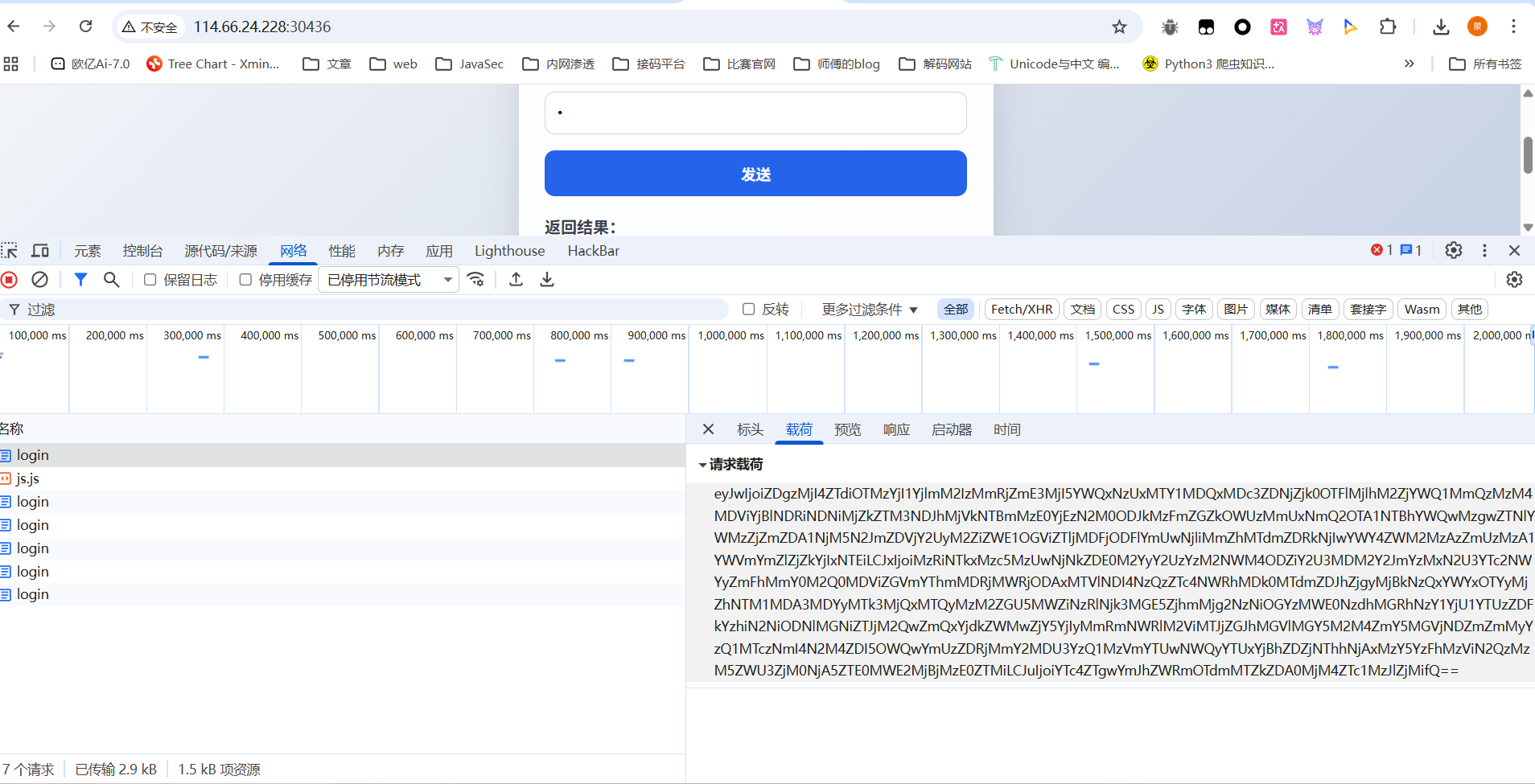Open the 控制台 panel tab

tap(142, 251)
